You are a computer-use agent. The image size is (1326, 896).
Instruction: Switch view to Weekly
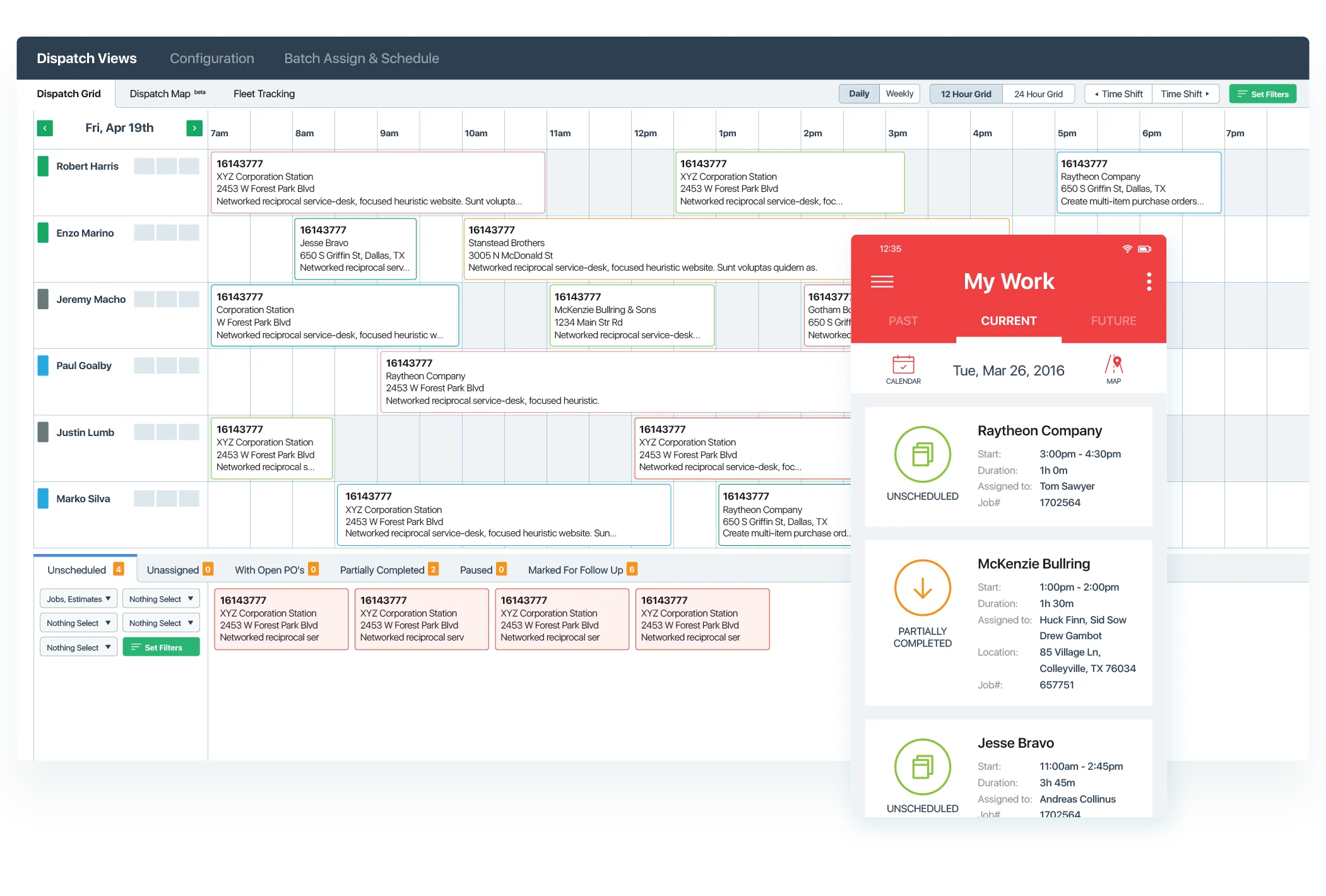coord(899,94)
